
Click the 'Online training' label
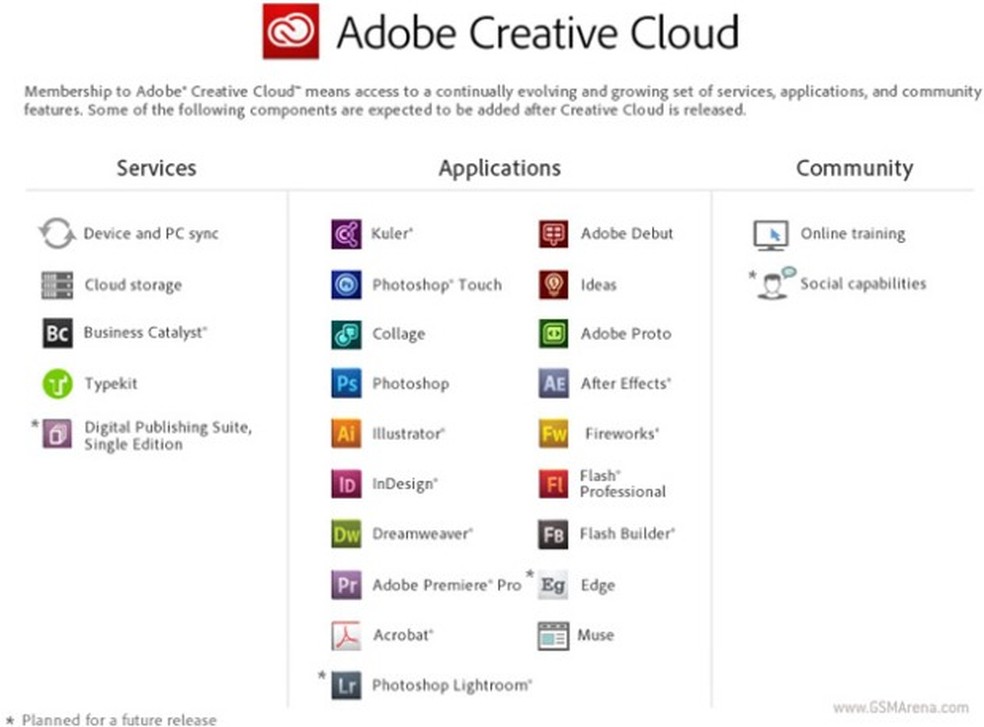click(853, 234)
